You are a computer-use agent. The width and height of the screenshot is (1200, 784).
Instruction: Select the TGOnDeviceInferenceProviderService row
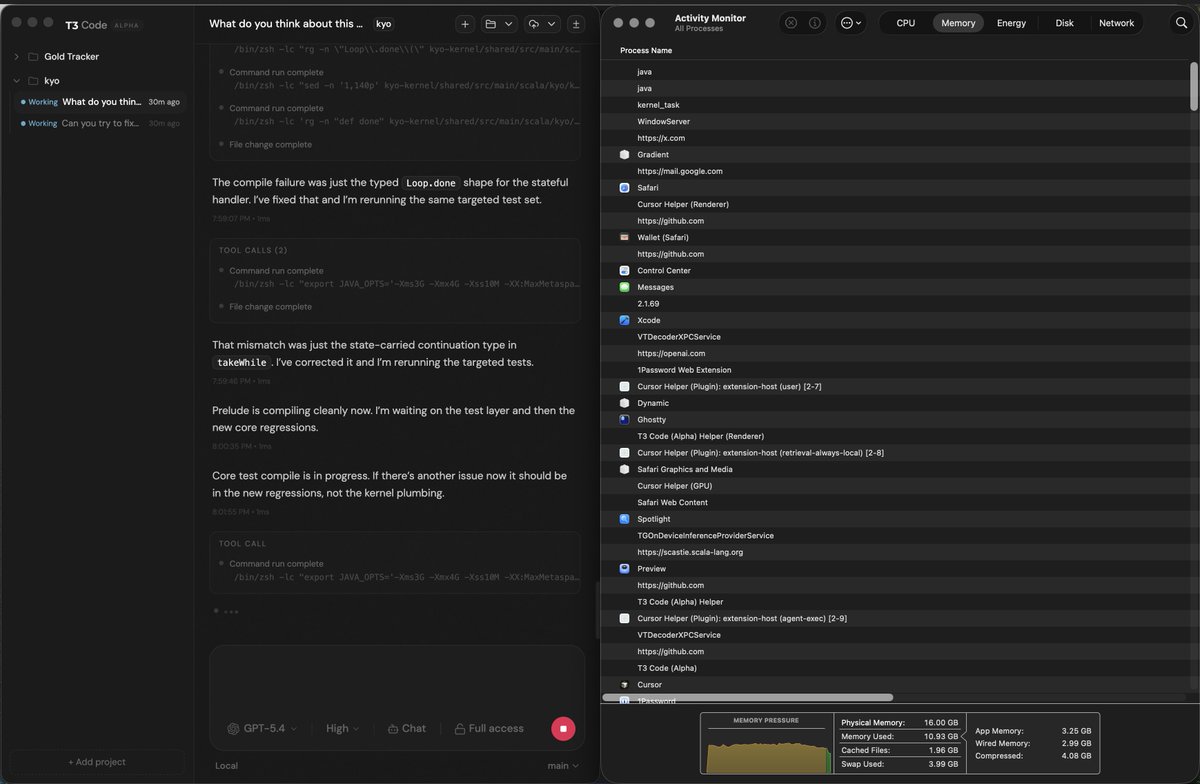[896, 535]
